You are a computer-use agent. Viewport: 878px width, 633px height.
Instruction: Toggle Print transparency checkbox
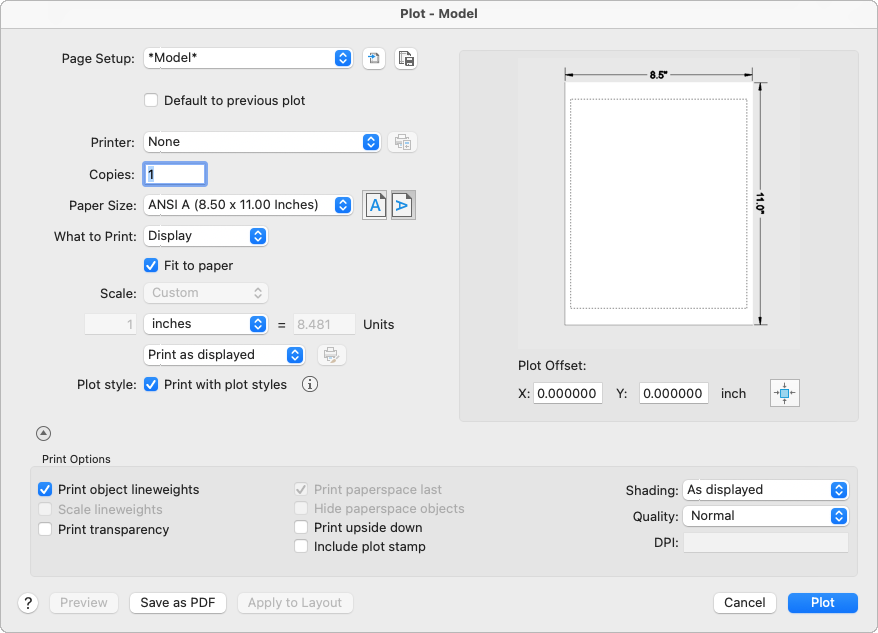click(x=45, y=530)
